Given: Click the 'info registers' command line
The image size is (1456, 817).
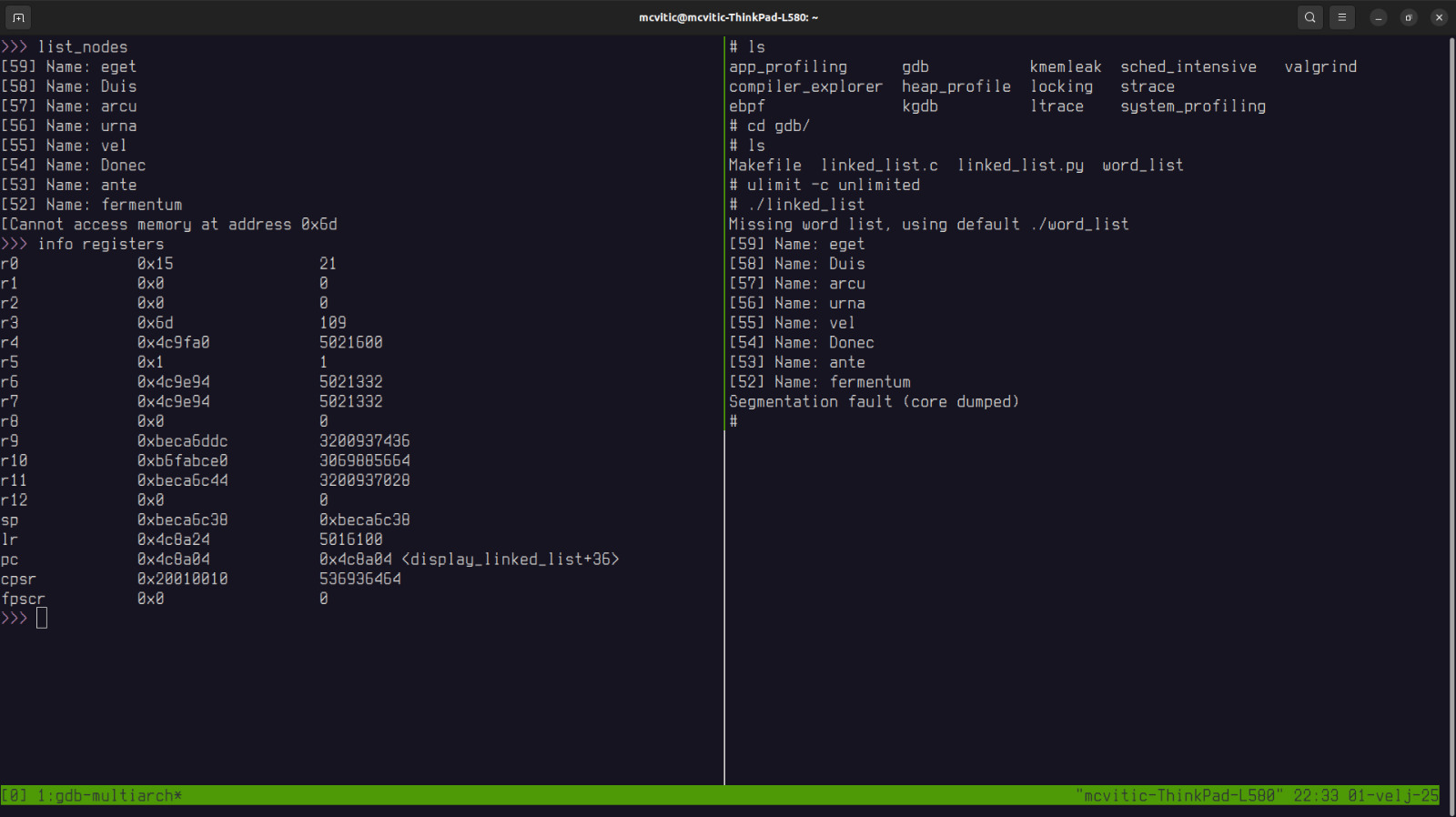Looking at the screenshot, I should [100, 244].
